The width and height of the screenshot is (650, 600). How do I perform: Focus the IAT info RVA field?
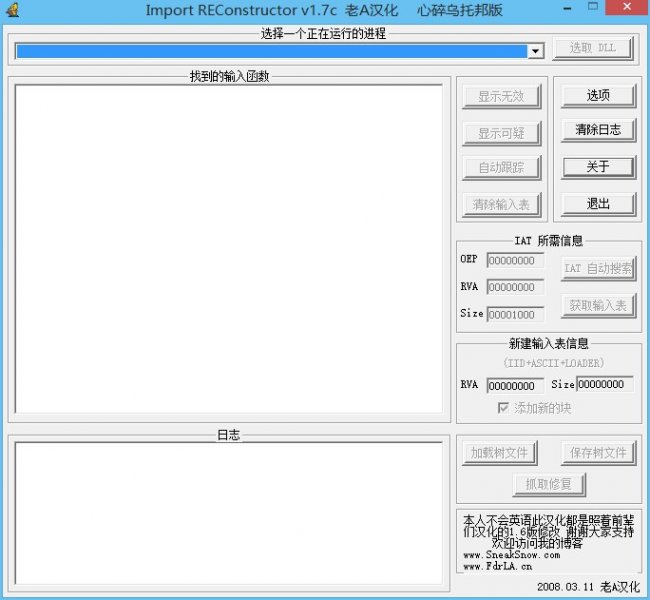click(x=515, y=287)
